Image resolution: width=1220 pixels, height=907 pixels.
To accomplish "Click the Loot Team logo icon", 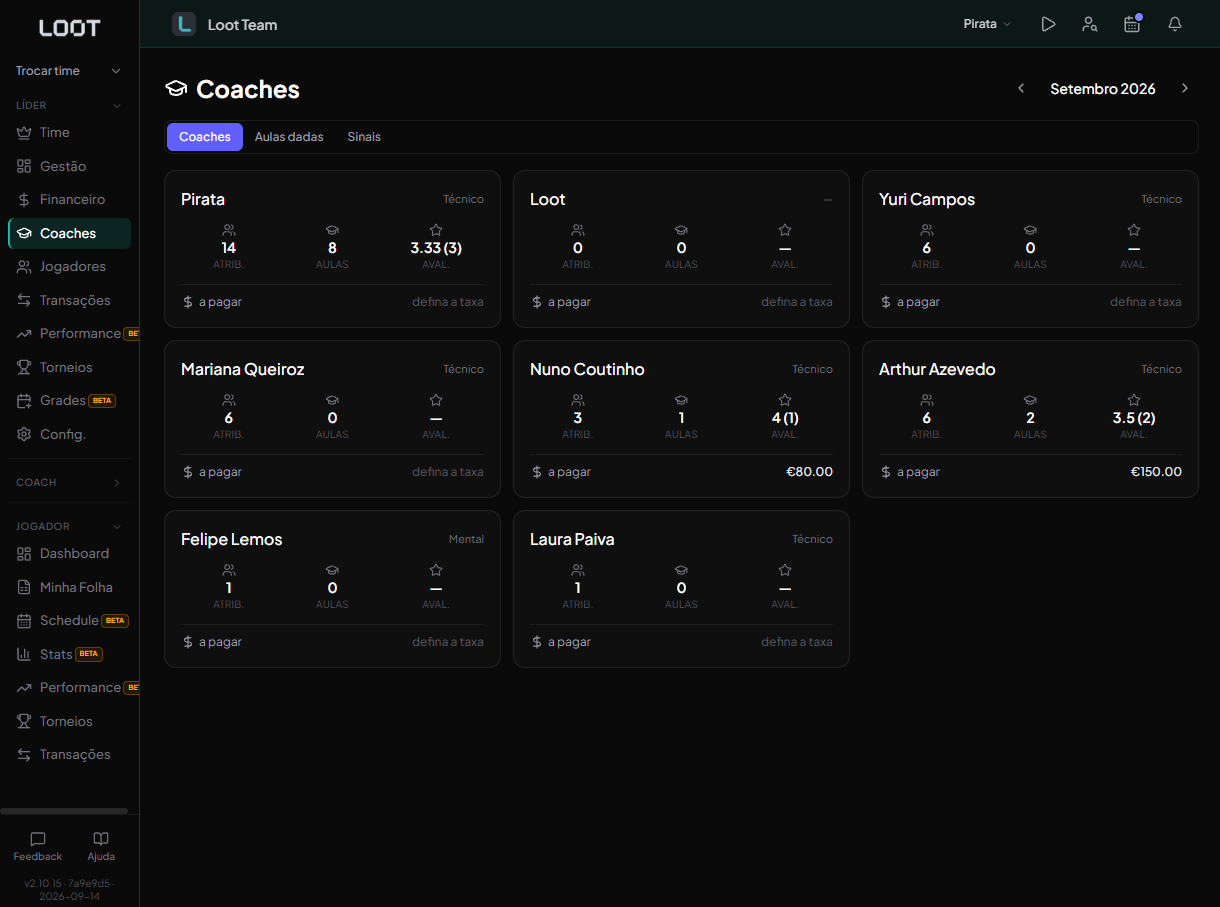I will click(184, 24).
